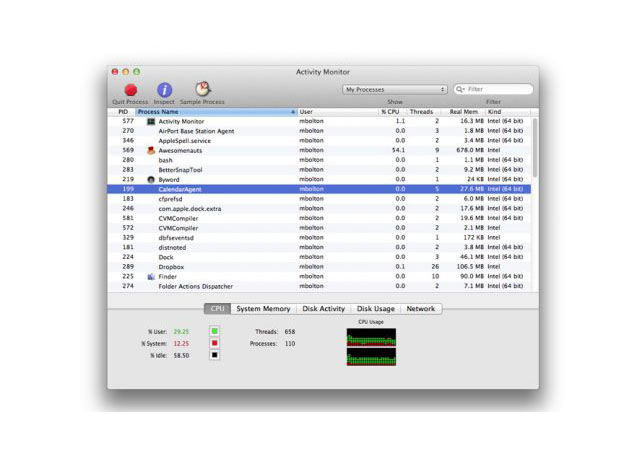Sort by the Real Mem column header
The image size is (640, 460).
click(464, 111)
